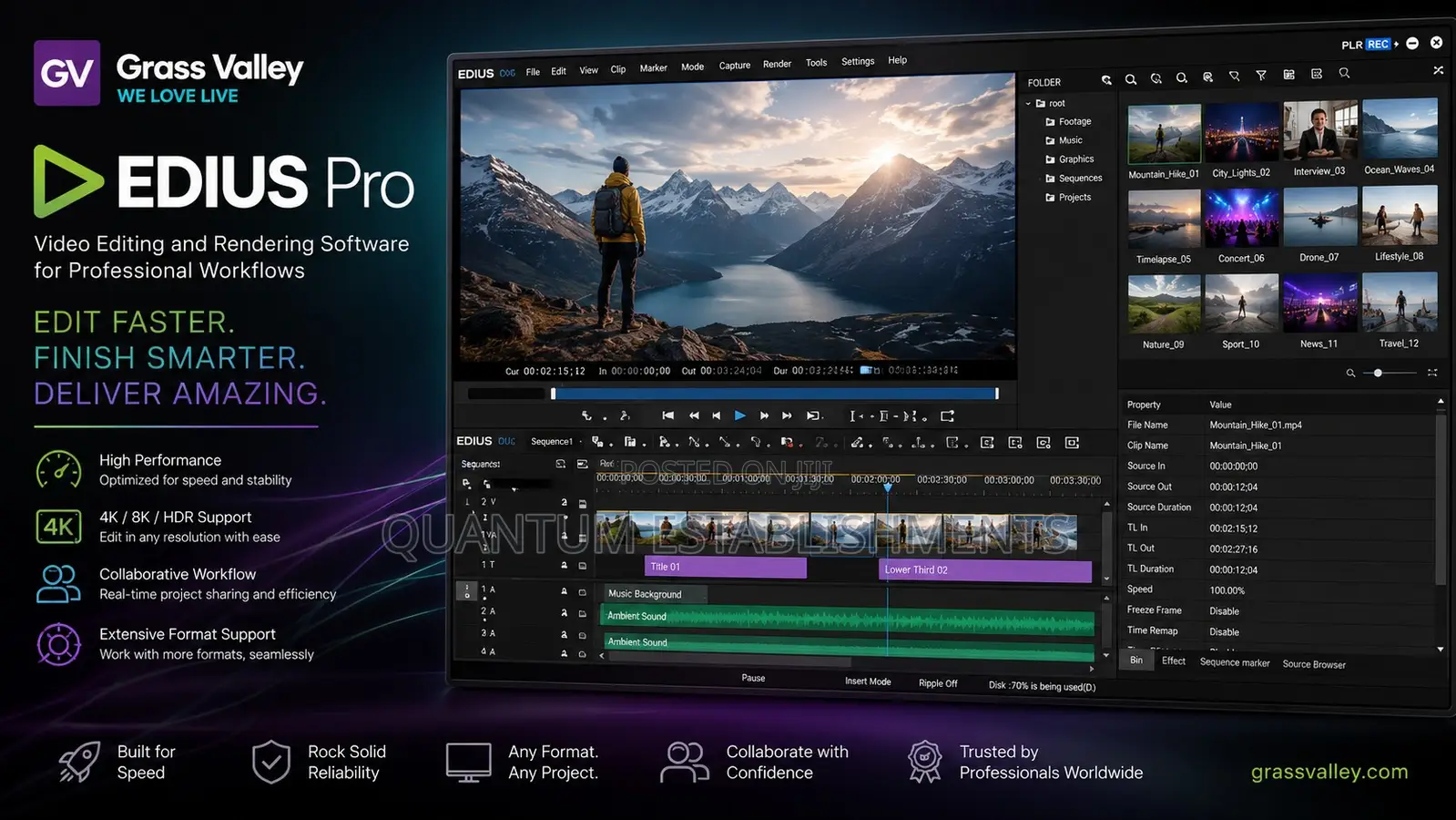Visit the grassvalley.com link

click(1329, 772)
